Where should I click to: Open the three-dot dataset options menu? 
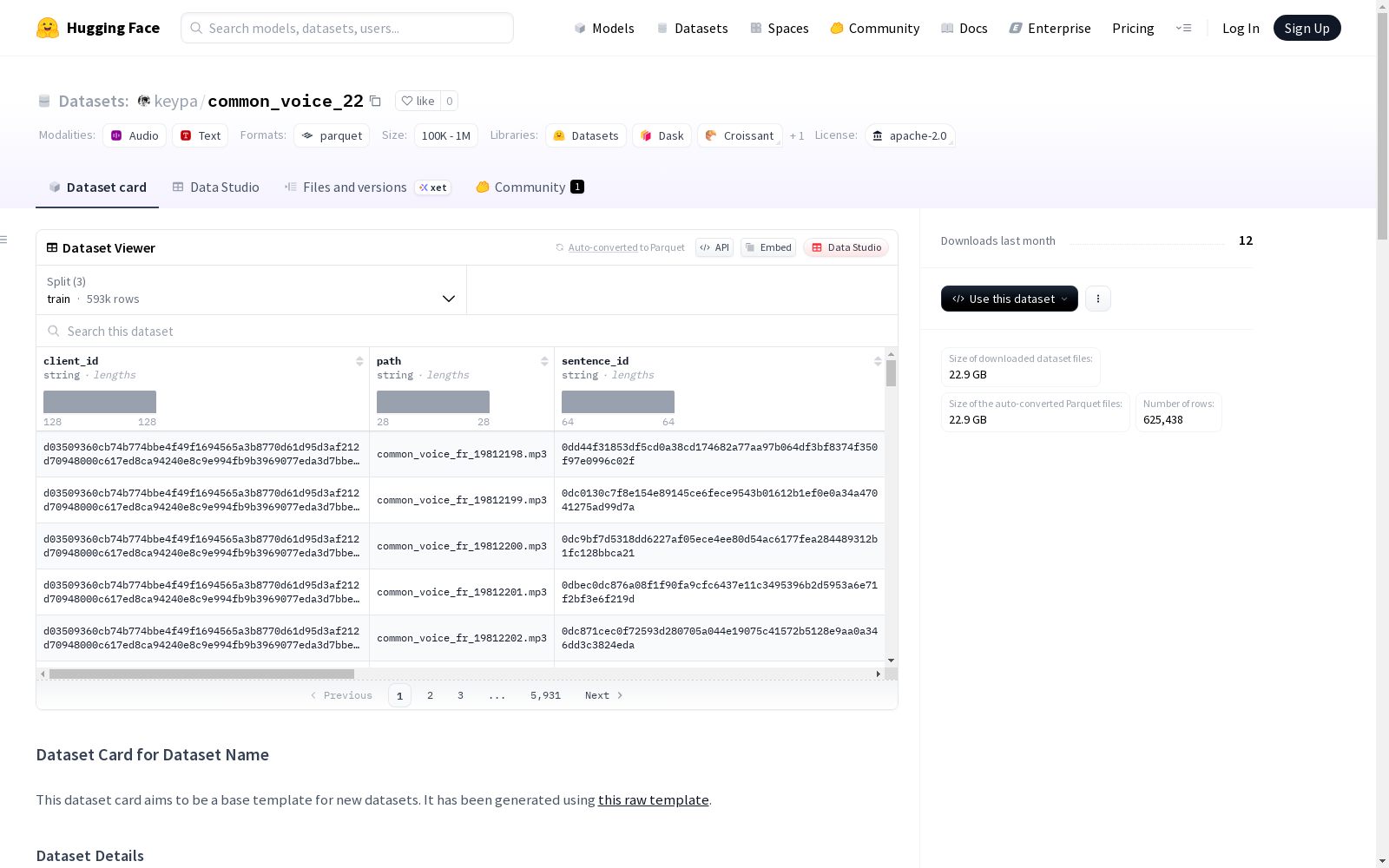pyautogui.click(x=1098, y=299)
